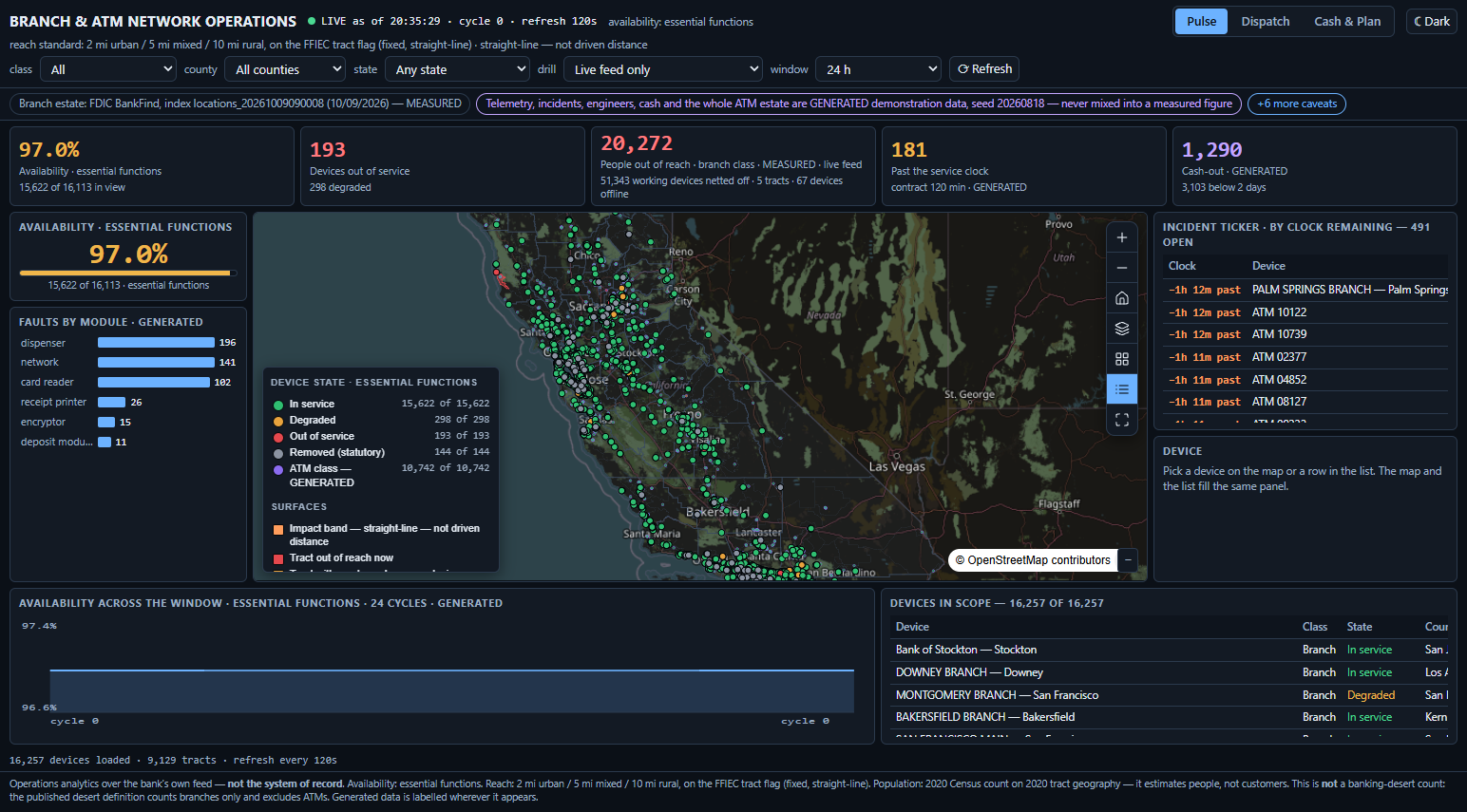Screen dimensions: 1467x812
Task: Open the map grid view control
Action: tap(1122, 359)
